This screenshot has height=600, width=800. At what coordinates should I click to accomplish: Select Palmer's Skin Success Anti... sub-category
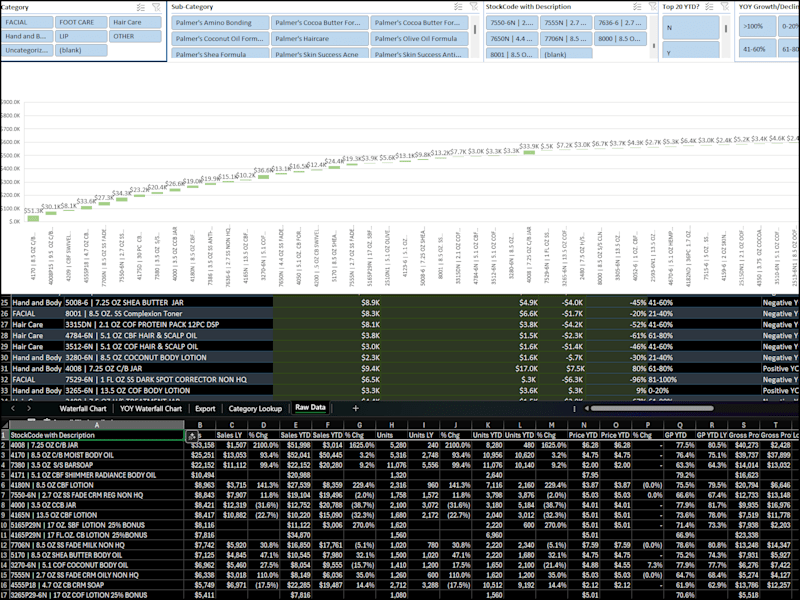pyautogui.click(x=419, y=54)
